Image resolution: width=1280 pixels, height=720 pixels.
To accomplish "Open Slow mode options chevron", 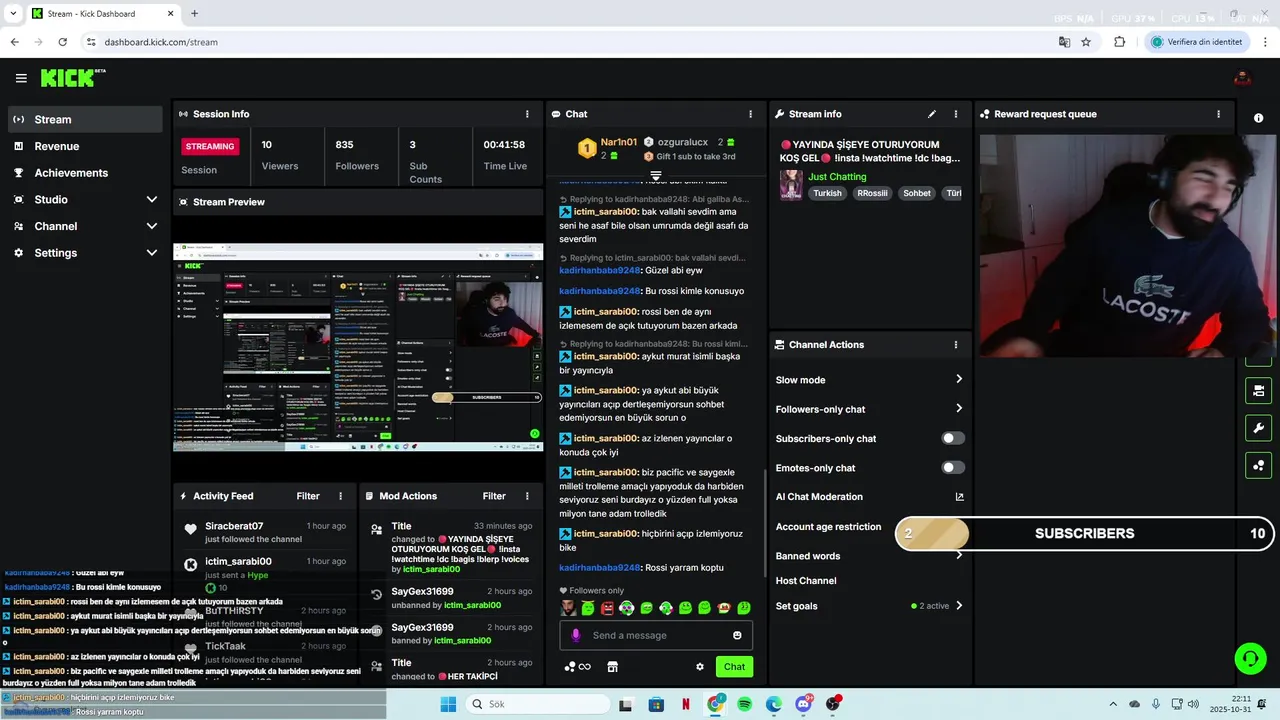I will [958, 379].
